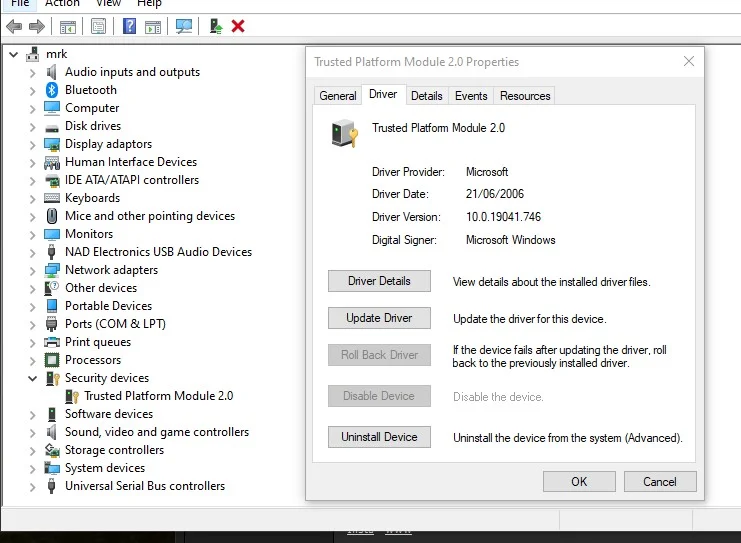Click the Audio inputs and outputs speaker icon
The width and height of the screenshot is (741, 543).
(x=52, y=72)
